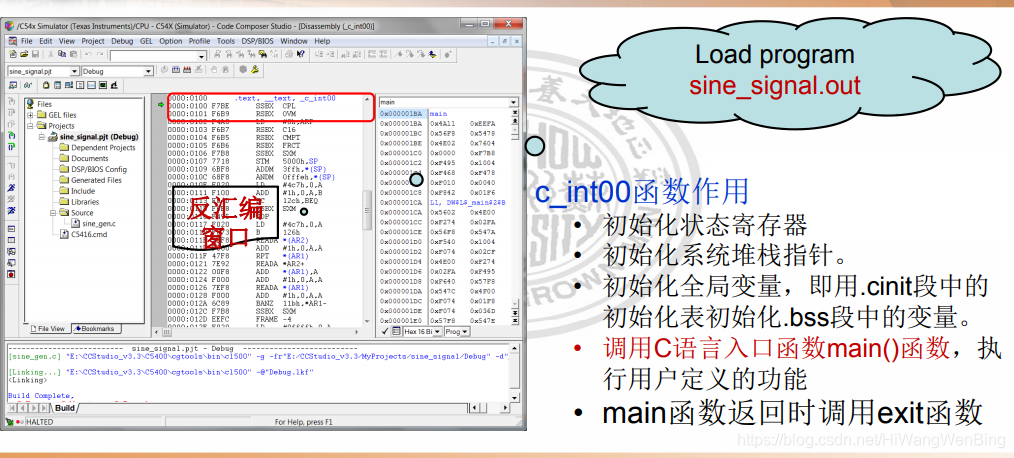This screenshot has height=458, width=1014.
Task: Expand the GEL files tree node
Action: (30, 115)
